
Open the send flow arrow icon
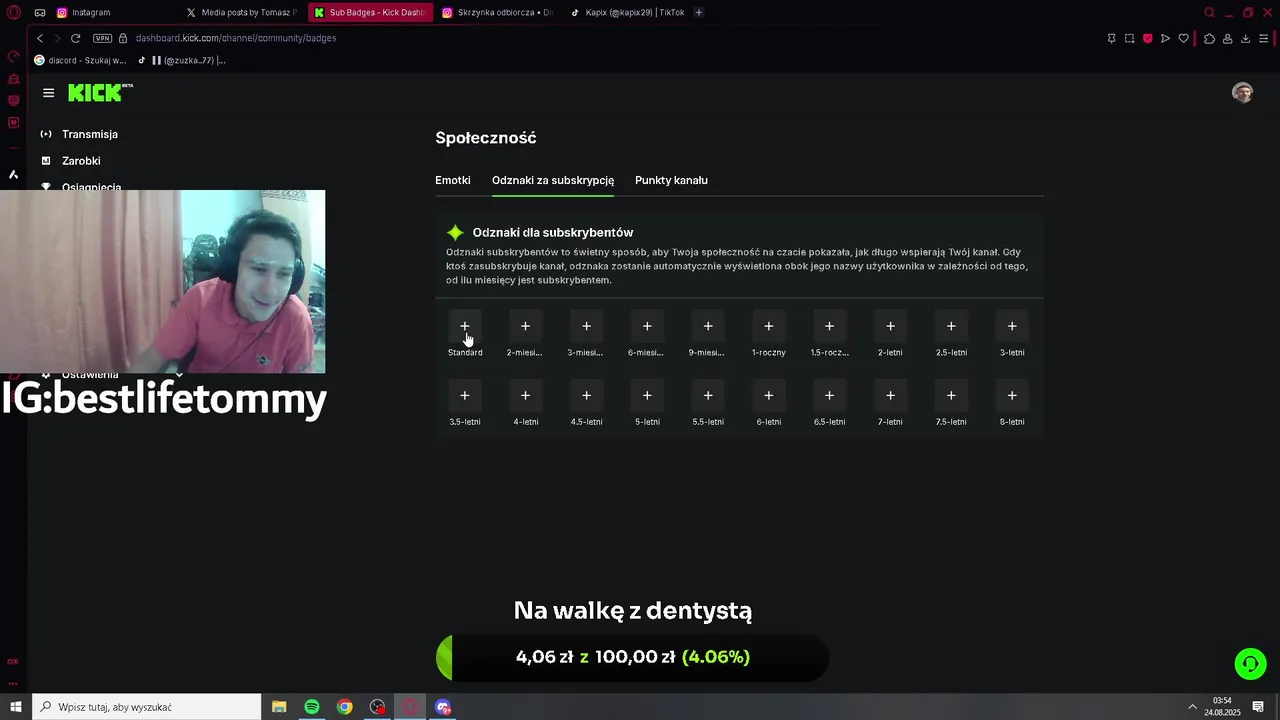(1165, 38)
